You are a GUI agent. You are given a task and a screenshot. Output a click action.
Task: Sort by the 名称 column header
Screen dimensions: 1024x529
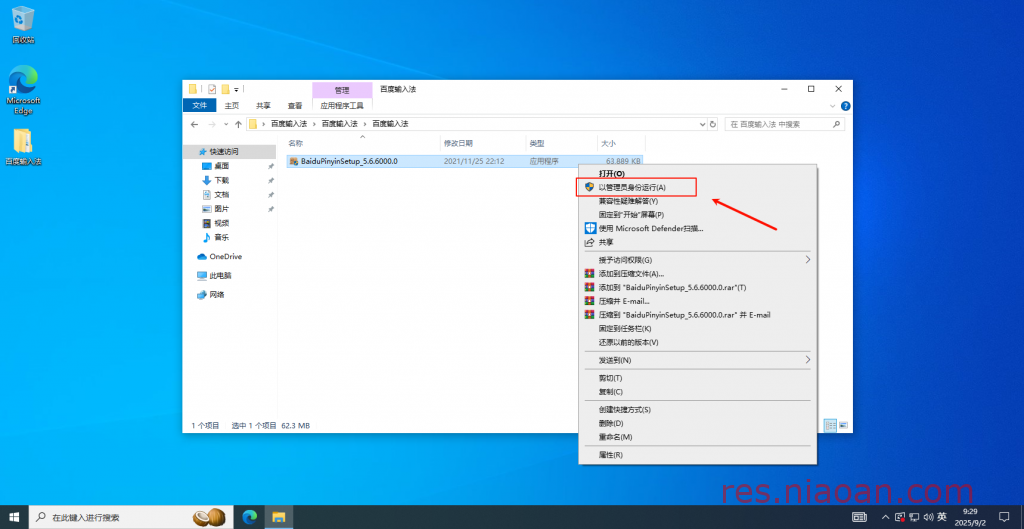[295, 143]
